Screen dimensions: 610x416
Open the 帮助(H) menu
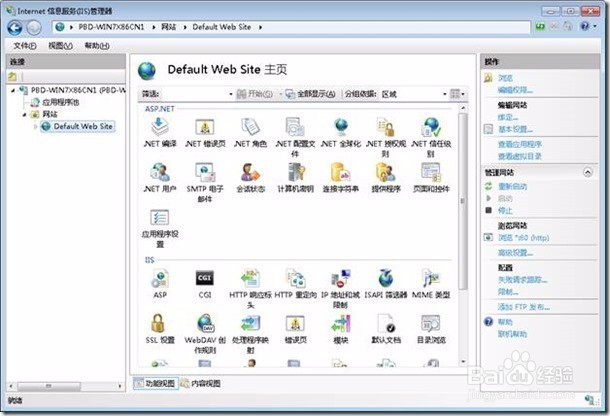click(x=97, y=46)
